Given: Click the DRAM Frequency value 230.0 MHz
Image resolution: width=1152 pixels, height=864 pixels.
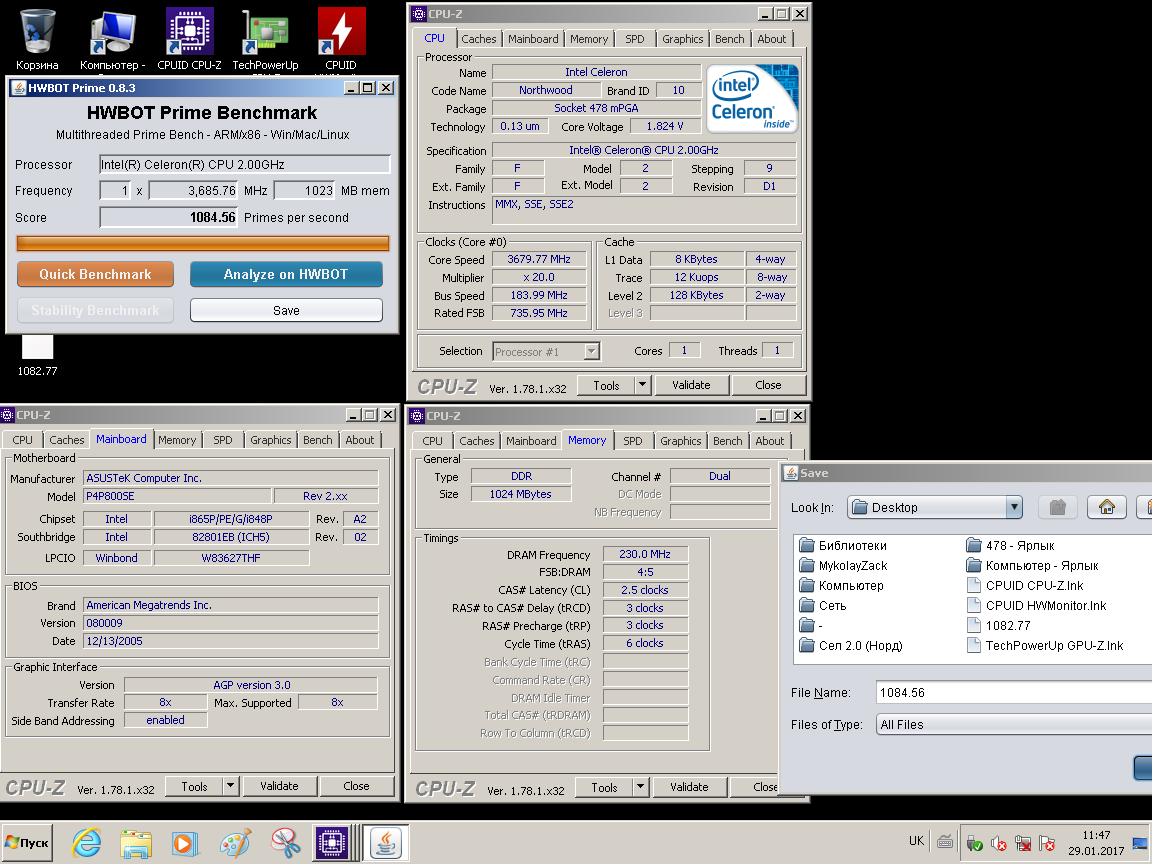Looking at the screenshot, I should tap(645, 554).
